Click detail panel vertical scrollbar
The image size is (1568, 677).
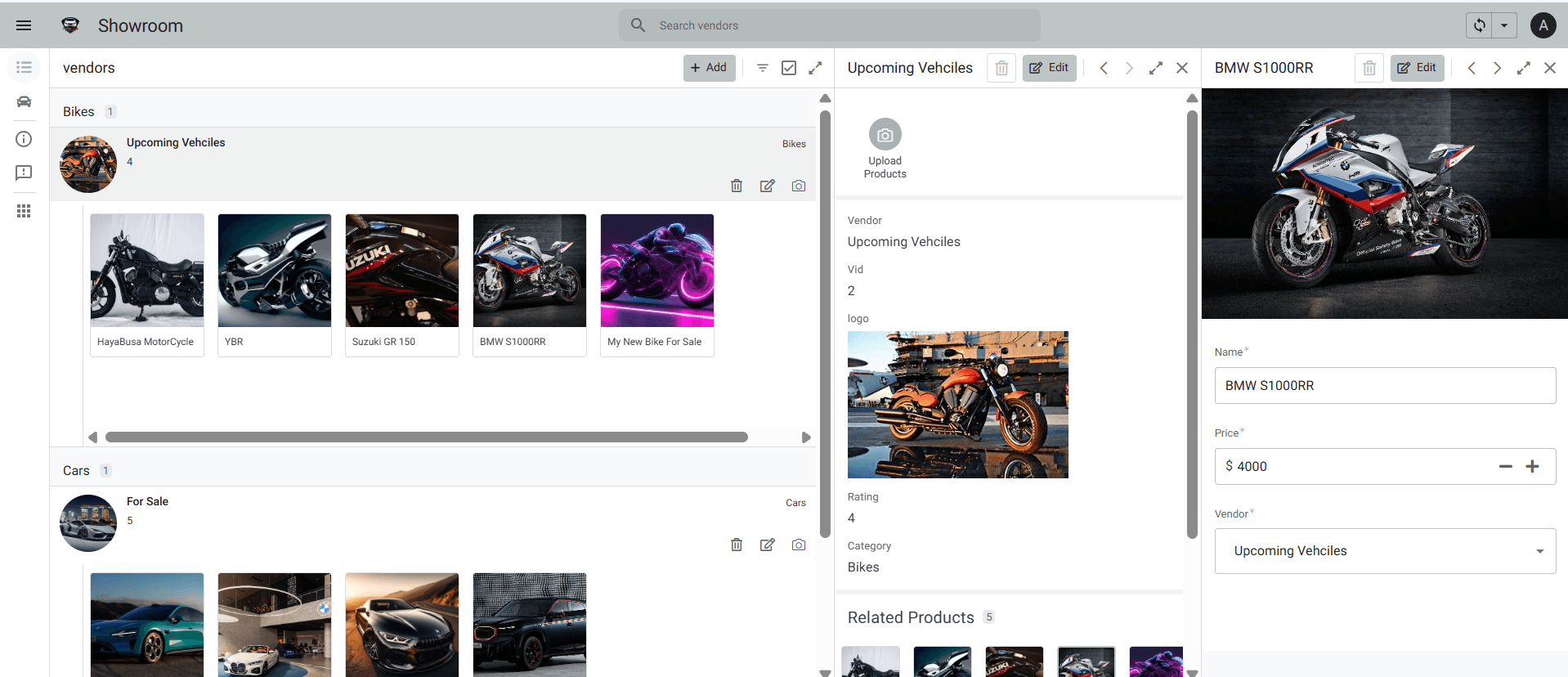1192,324
